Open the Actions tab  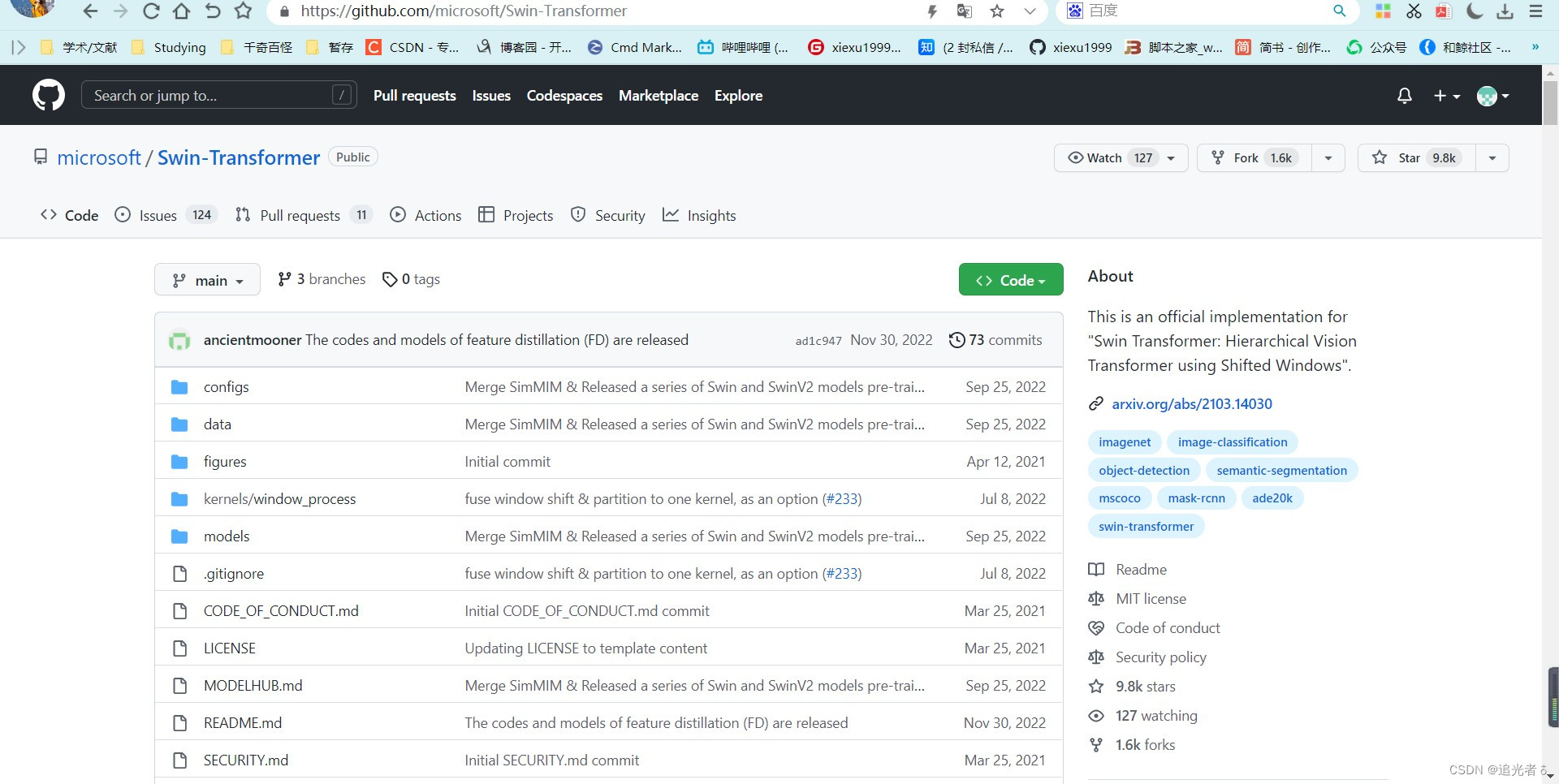click(425, 215)
